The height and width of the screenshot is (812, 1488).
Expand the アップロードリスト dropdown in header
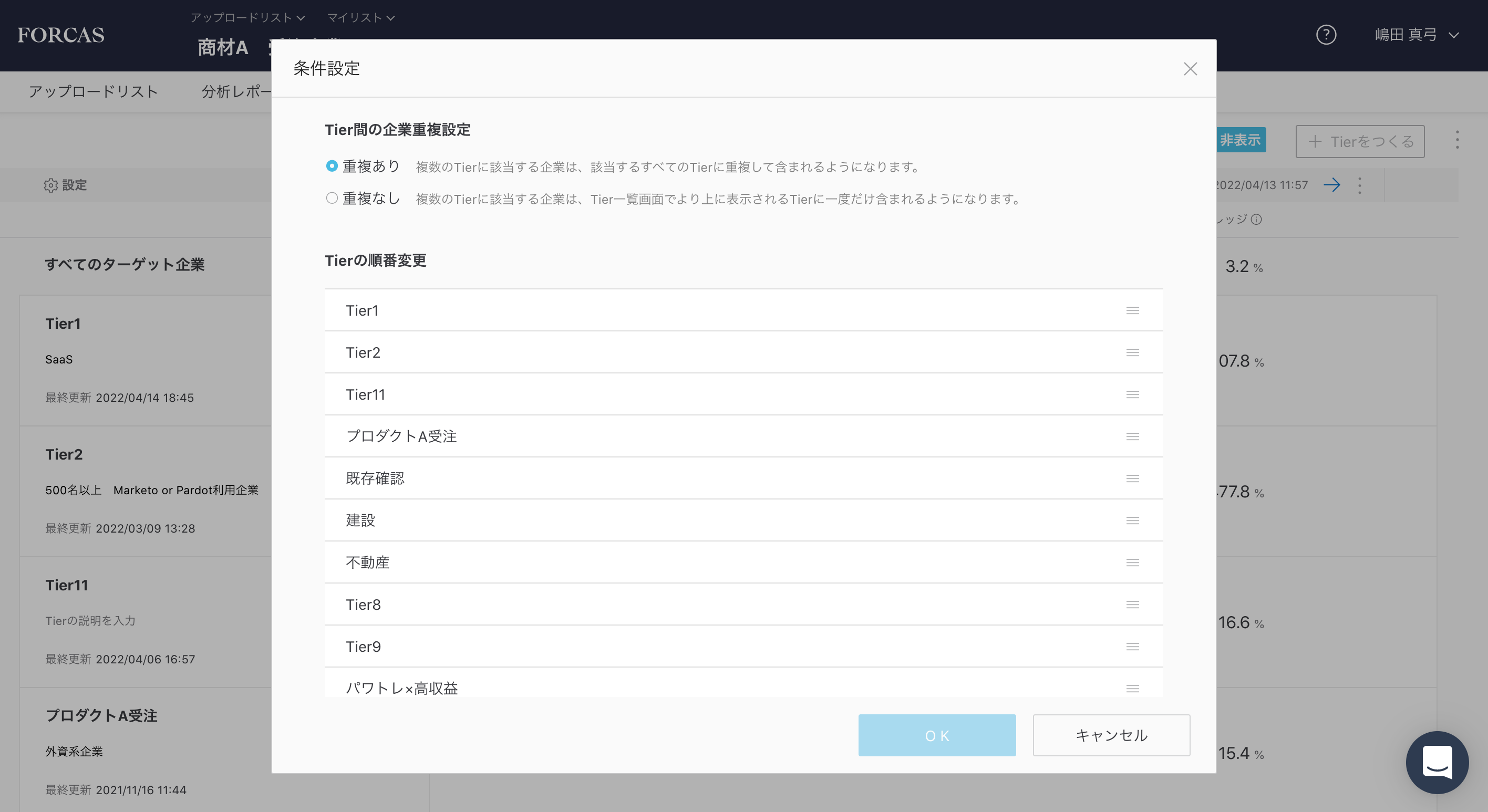point(247,18)
